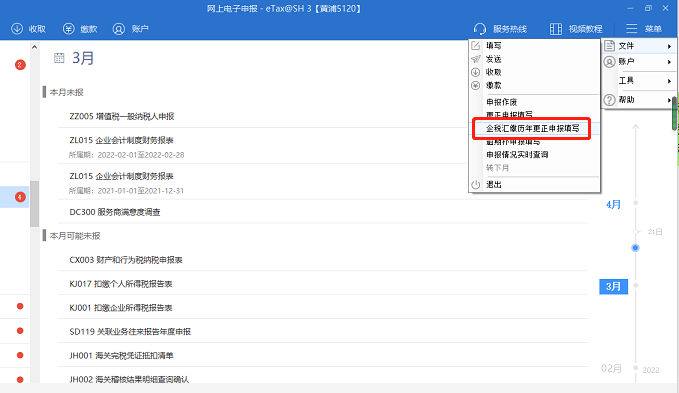Click the left panel scroll-up arrow
The width and height of the screenshot is (679, 393).
pos(35,47)
